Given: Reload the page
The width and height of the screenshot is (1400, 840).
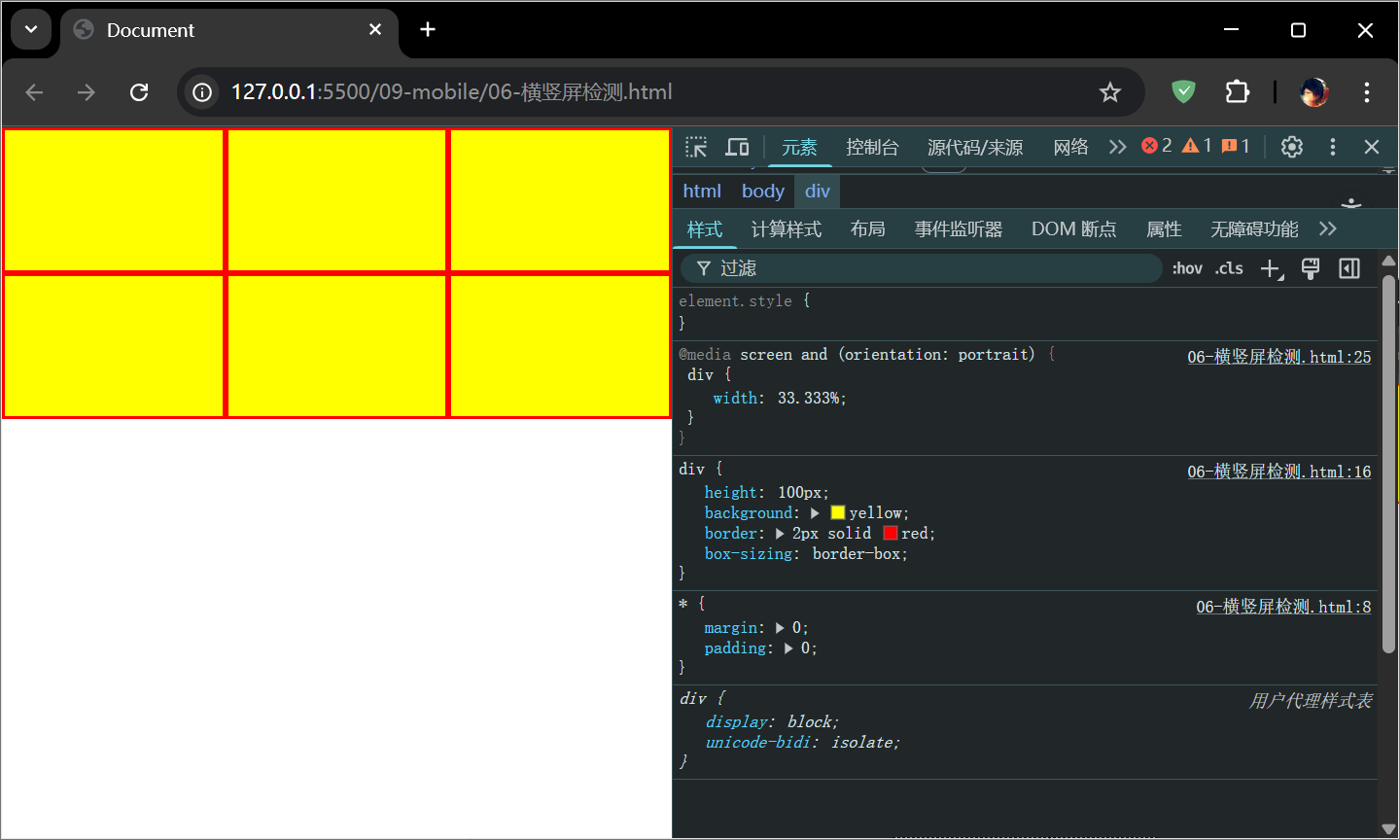Looking at the screenshot, I should pos(139,92).
